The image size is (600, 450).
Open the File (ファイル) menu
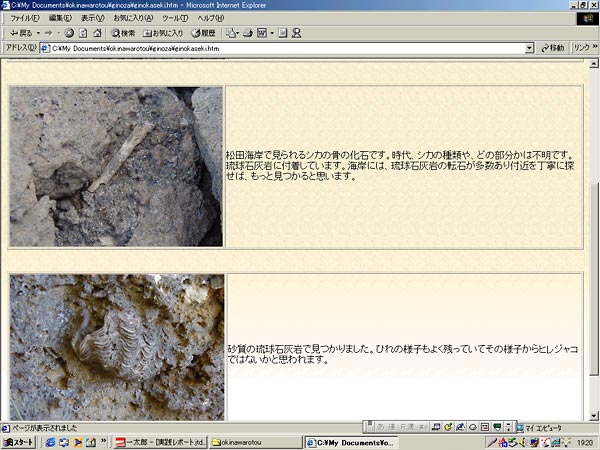pyautogui.click(x=24, y=18)
